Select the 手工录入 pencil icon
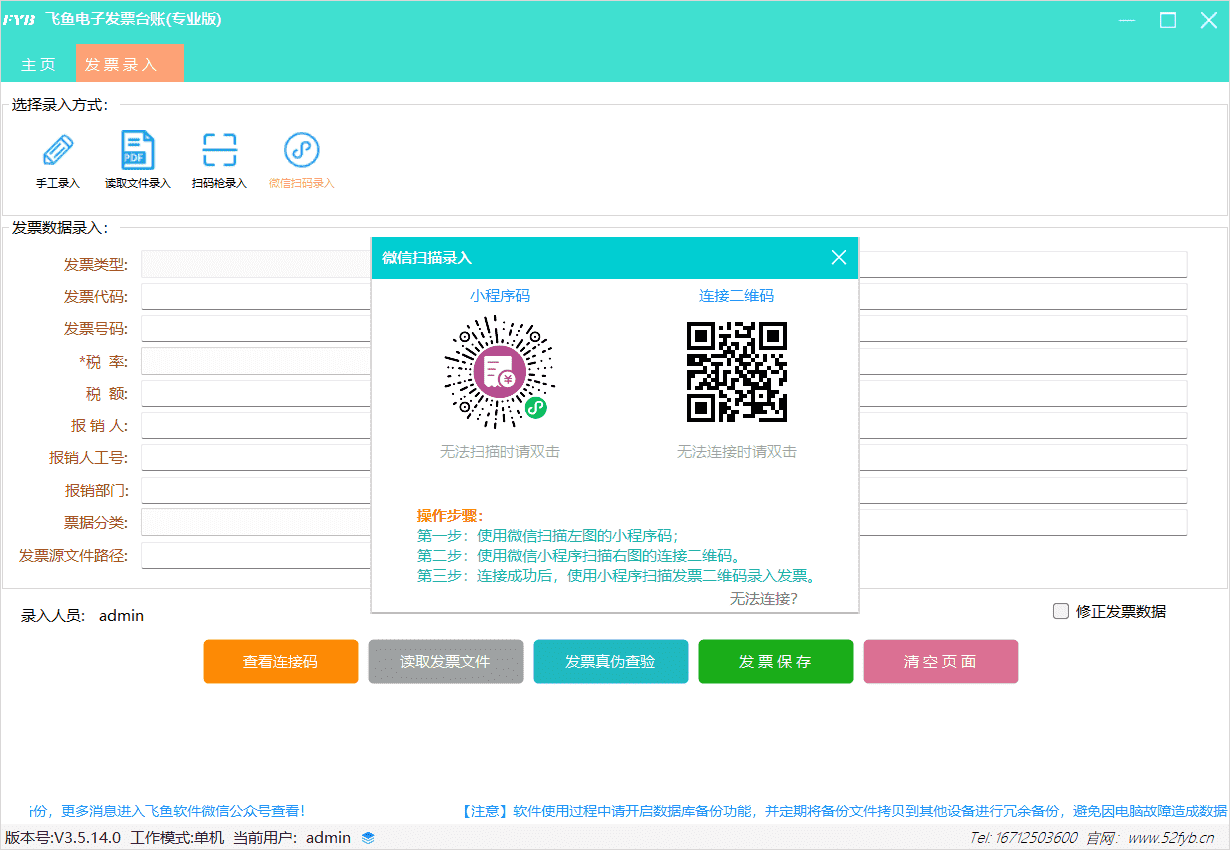This screenshot has width=1230, height=850. (58, 151)
